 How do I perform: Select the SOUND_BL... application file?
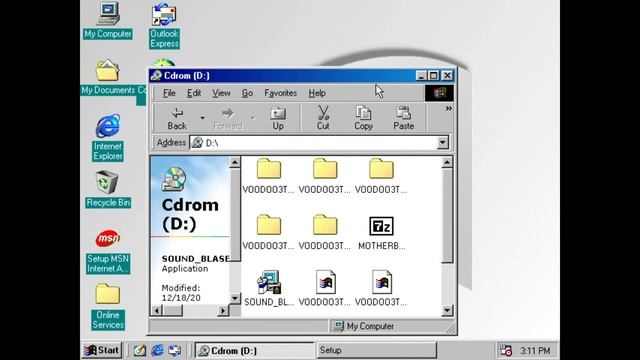pos(269,288)
